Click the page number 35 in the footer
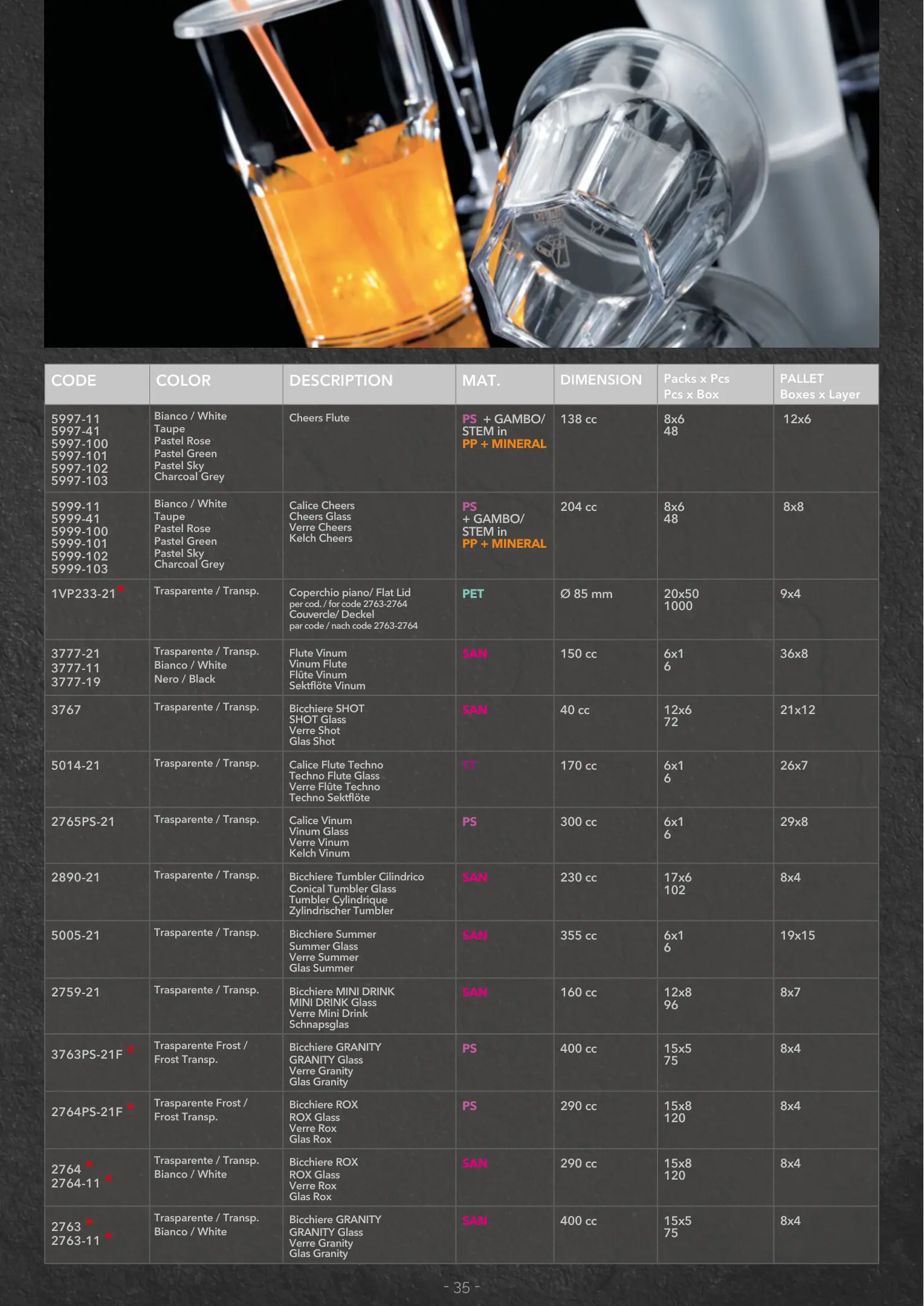 click(x=462, y=1287)
